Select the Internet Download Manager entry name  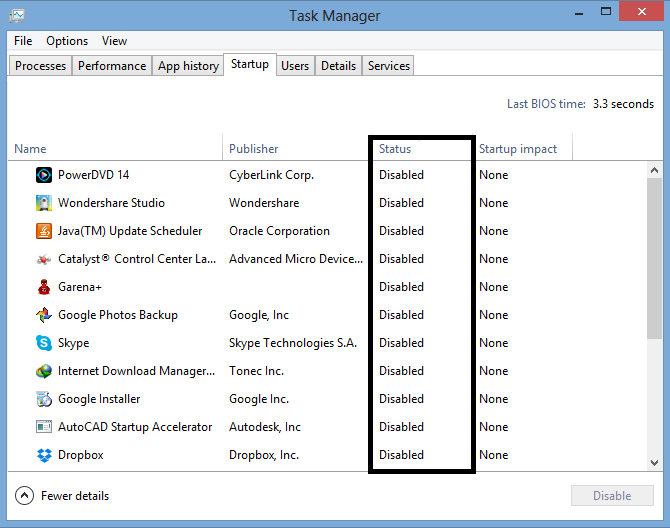coord(136,371)
